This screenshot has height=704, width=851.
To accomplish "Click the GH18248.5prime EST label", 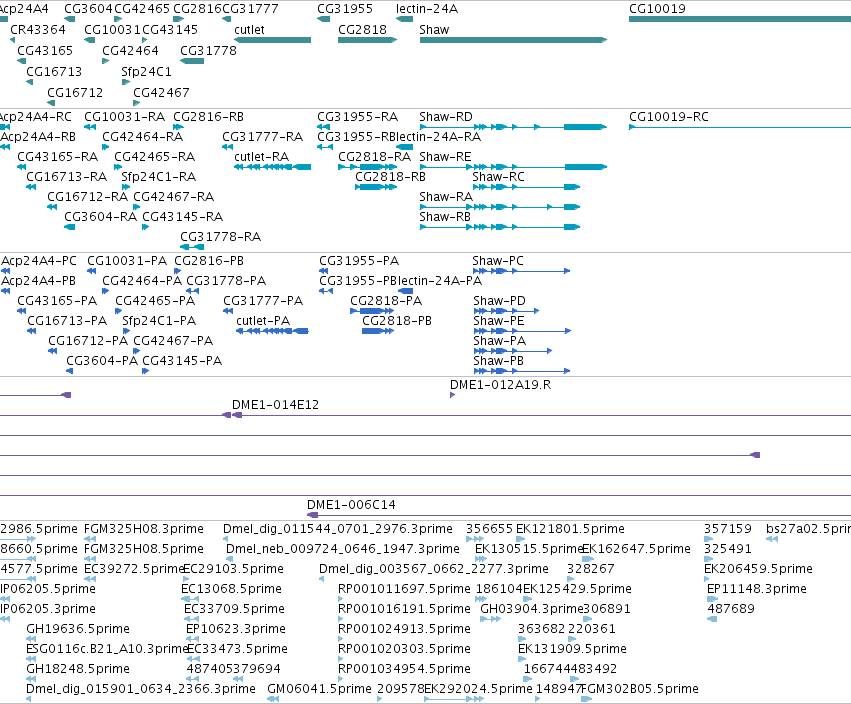I will [78, 669].
